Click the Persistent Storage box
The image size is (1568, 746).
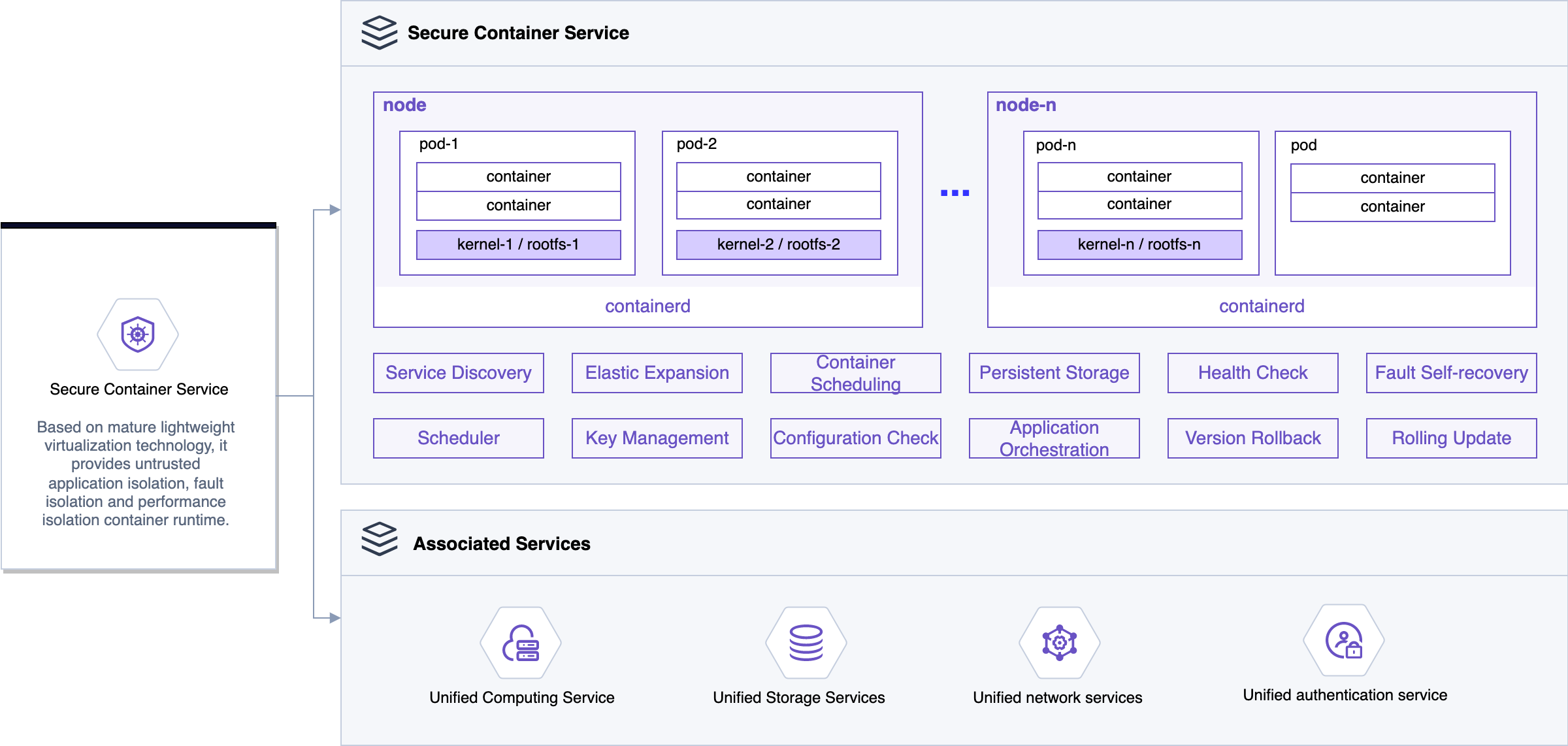(x=1054, y=373)
